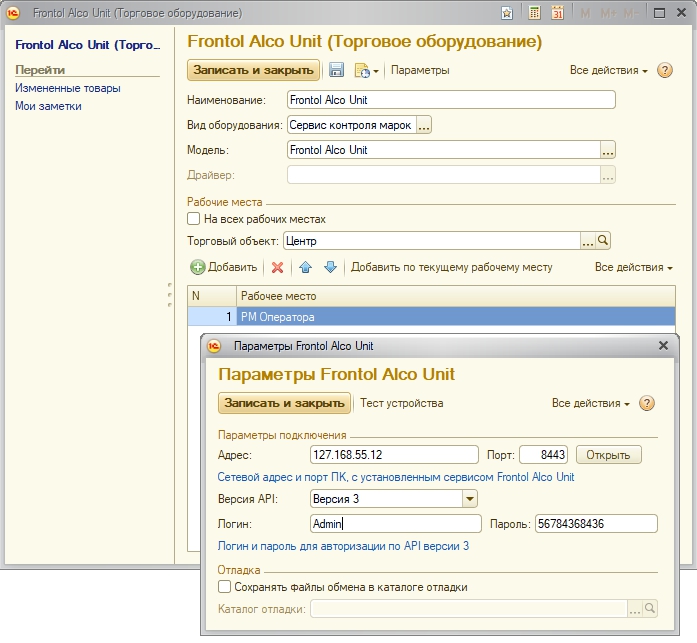The width and height of the screenshot is (697, 643).
Task: Click Записать и закрыть in Параметры dialog
Action: 284,403
